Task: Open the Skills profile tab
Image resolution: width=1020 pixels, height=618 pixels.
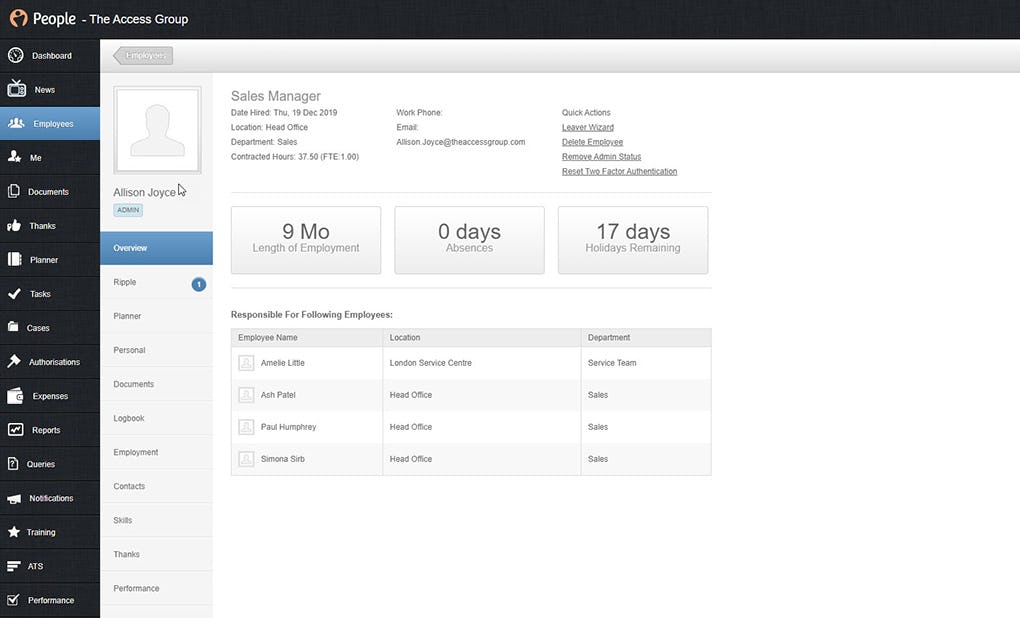Action: [x=156, y=520]
